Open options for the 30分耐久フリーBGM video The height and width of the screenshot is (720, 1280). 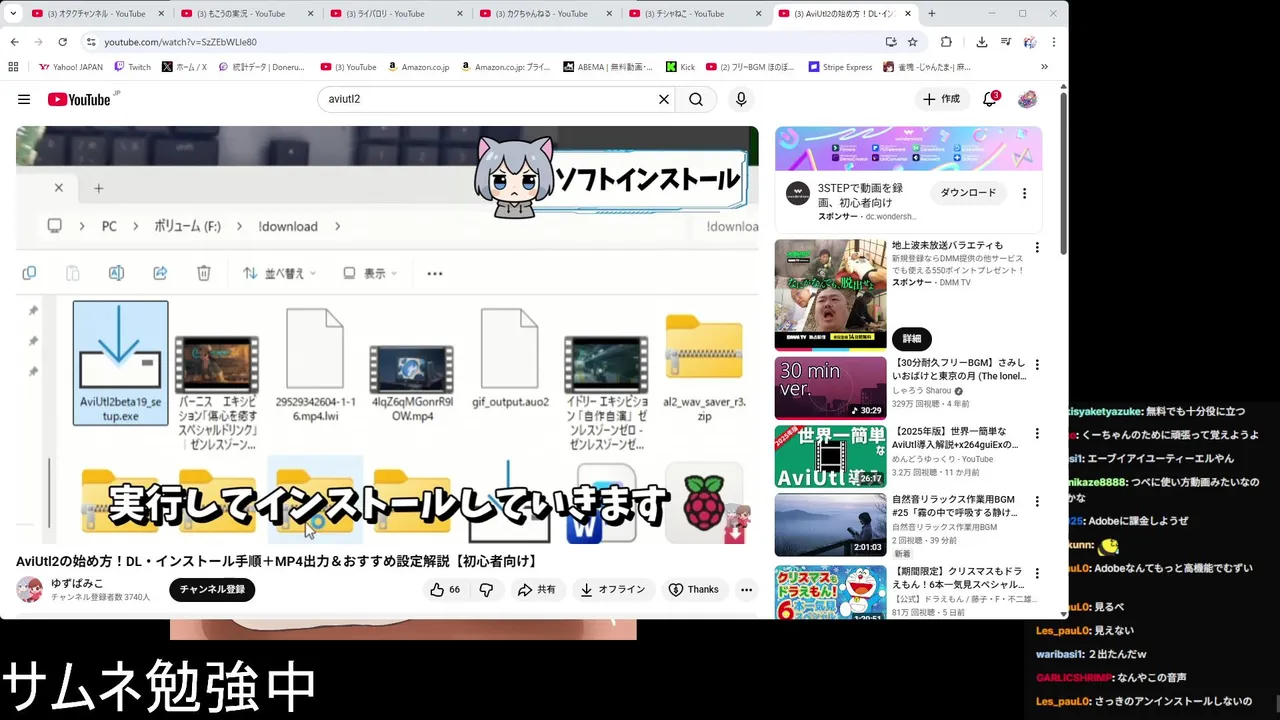(x=1036, y=366)
